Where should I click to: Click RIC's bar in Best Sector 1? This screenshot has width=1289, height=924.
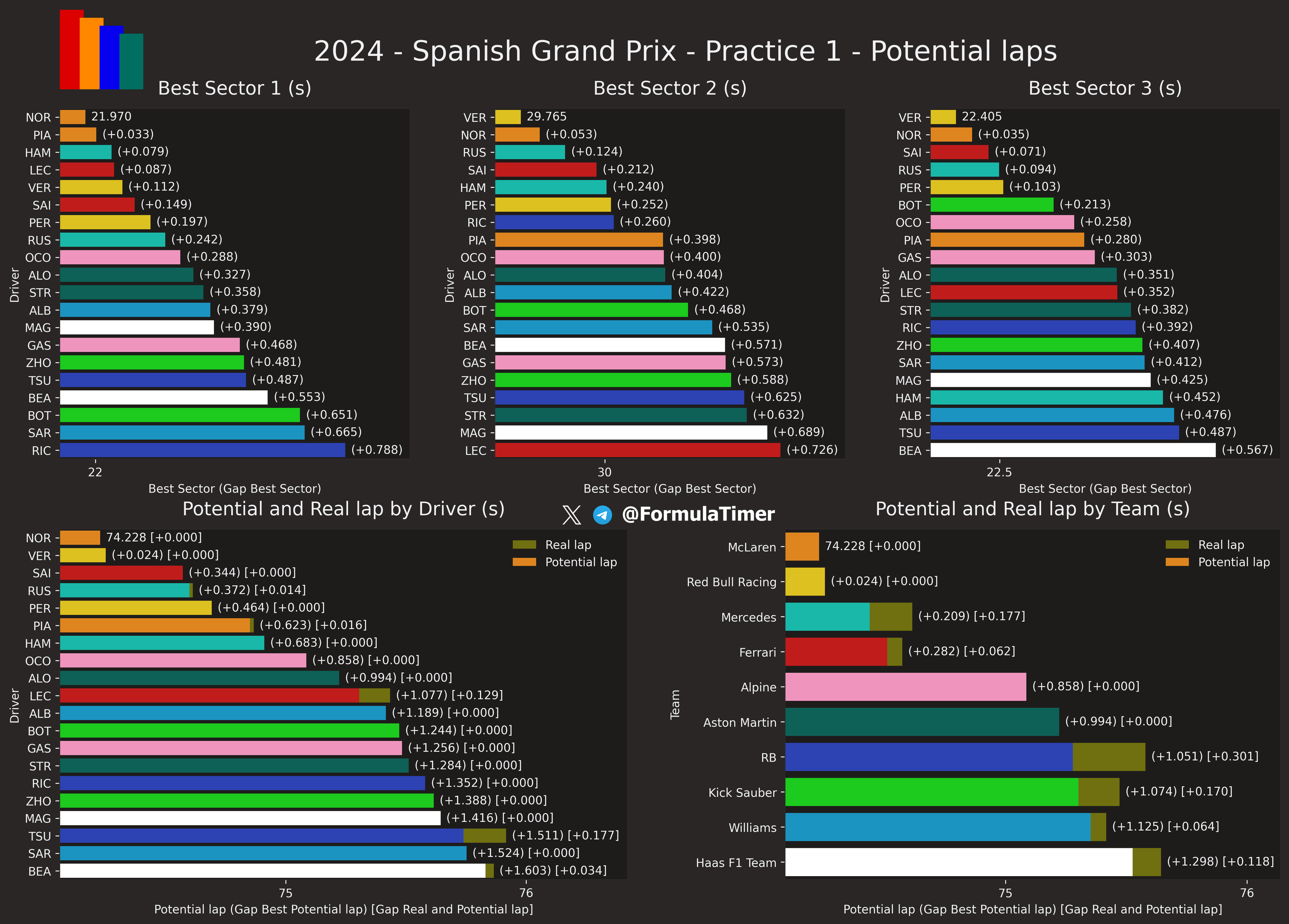[x=202, y=450]
